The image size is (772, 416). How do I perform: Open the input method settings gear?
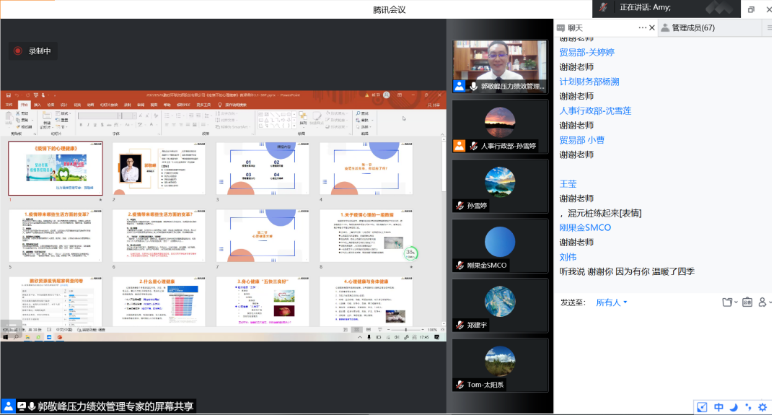(764, 407)
